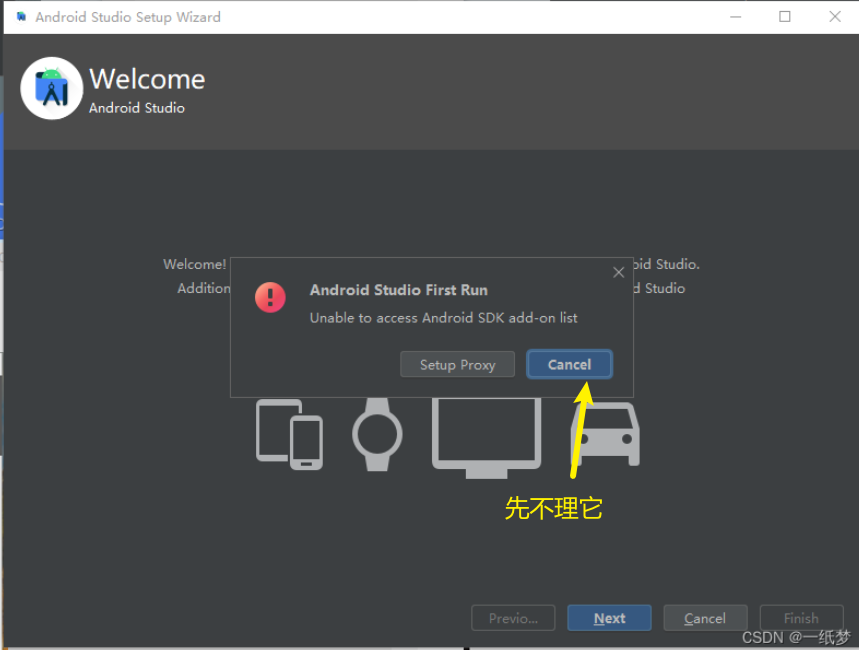Click the 'Android Studio' subtitle text
Viewport: 859px width, 650px height.
pos(137,108)
